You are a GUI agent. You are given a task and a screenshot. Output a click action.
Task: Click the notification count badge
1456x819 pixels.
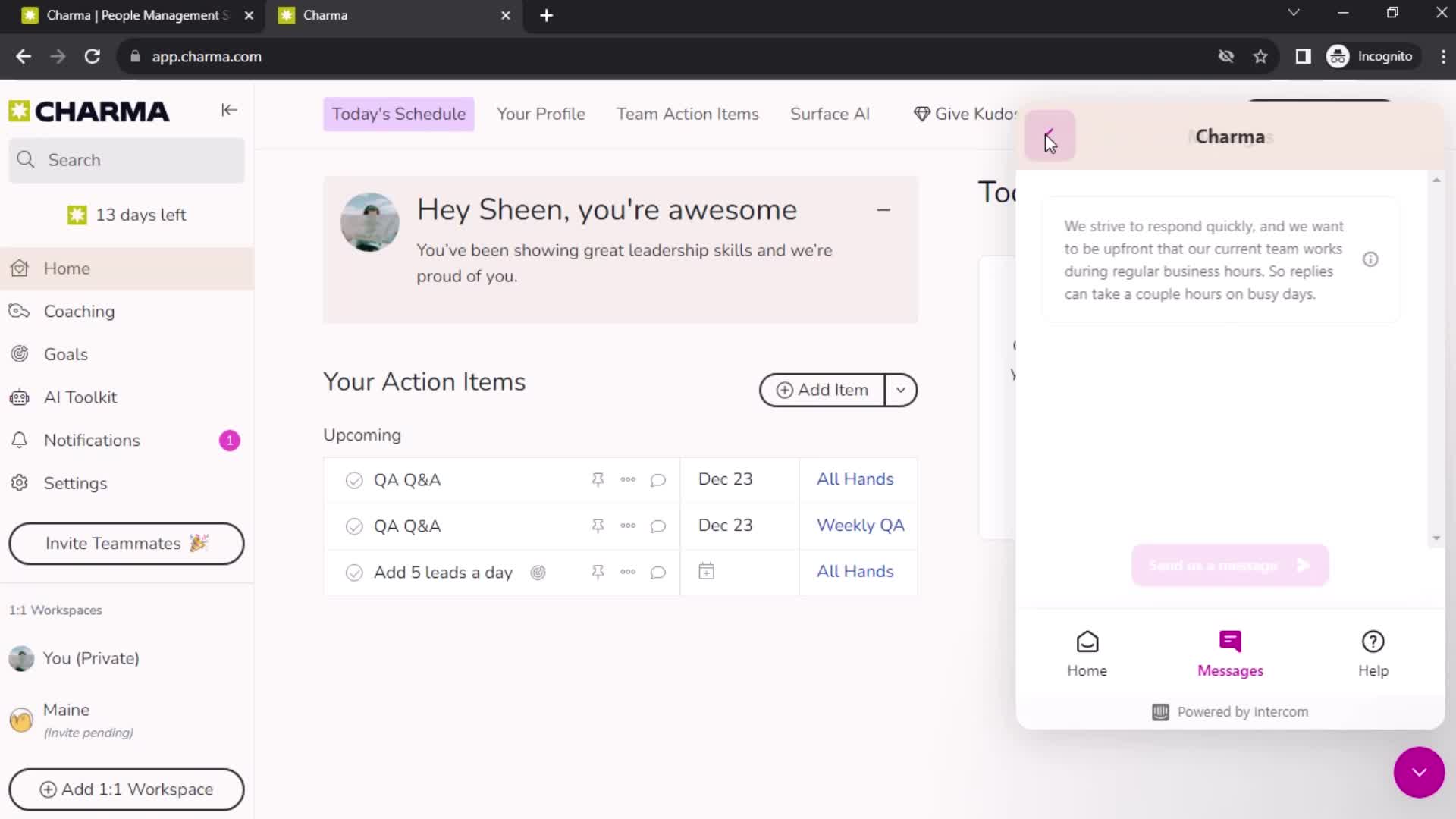point(230,441)
